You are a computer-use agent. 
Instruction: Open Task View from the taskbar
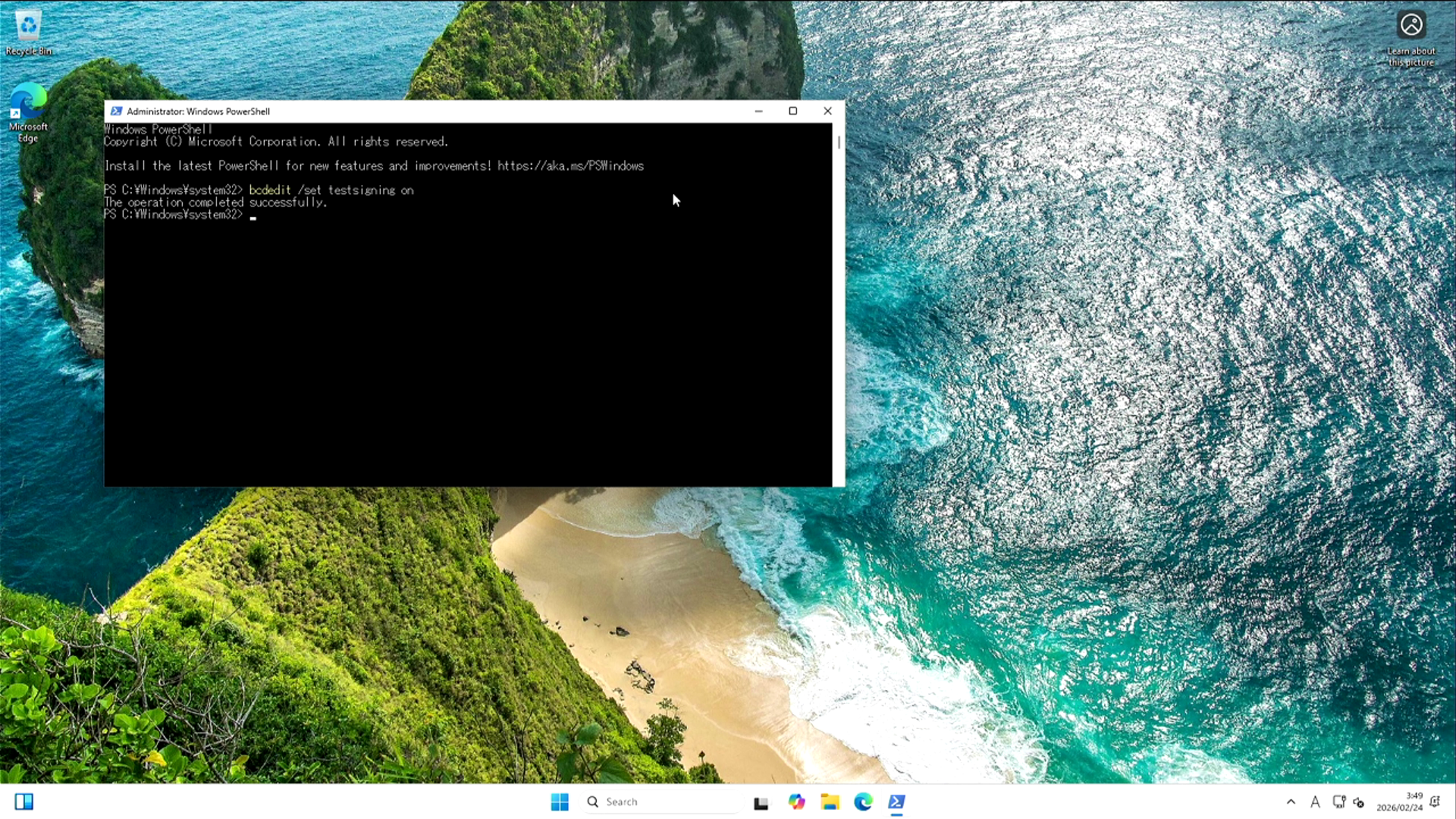click(761, 802)
